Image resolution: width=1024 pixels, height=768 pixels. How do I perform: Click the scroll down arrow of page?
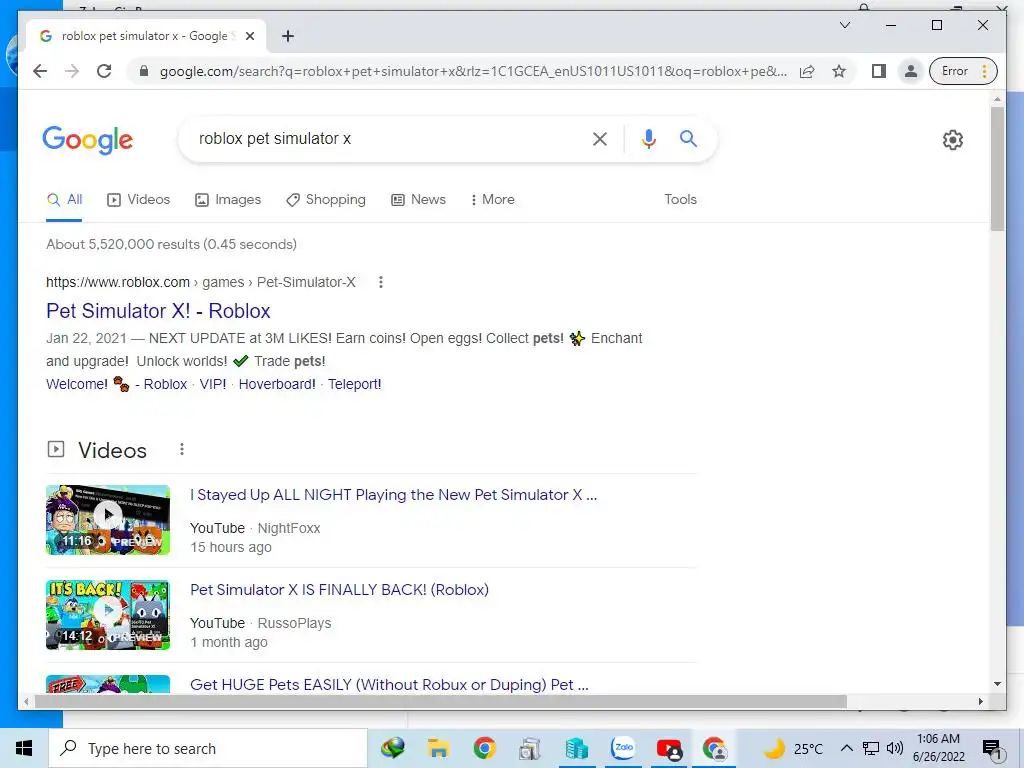click(x=997, y=684)
